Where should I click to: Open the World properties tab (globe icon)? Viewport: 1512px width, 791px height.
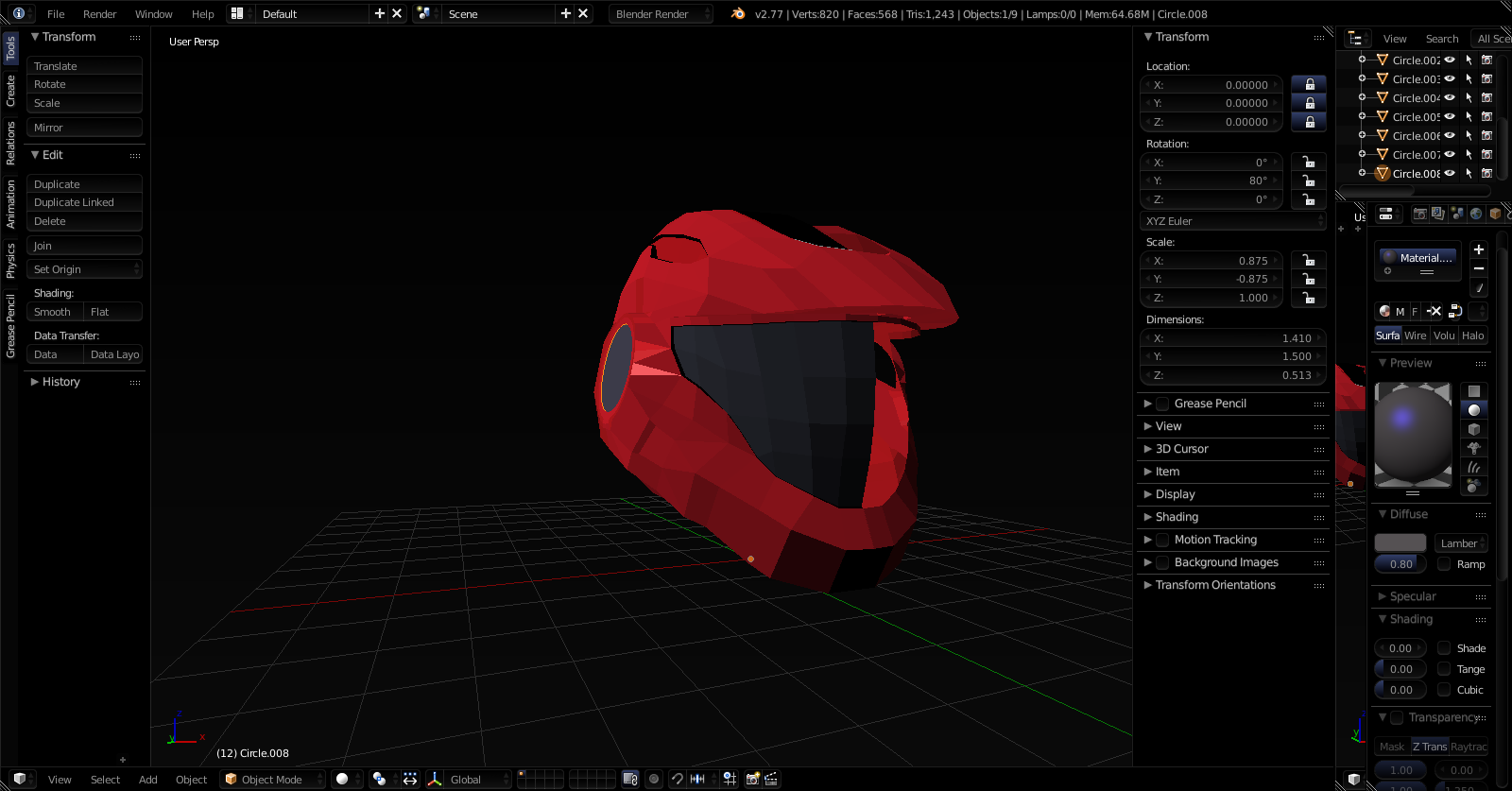coord(1476,215)
